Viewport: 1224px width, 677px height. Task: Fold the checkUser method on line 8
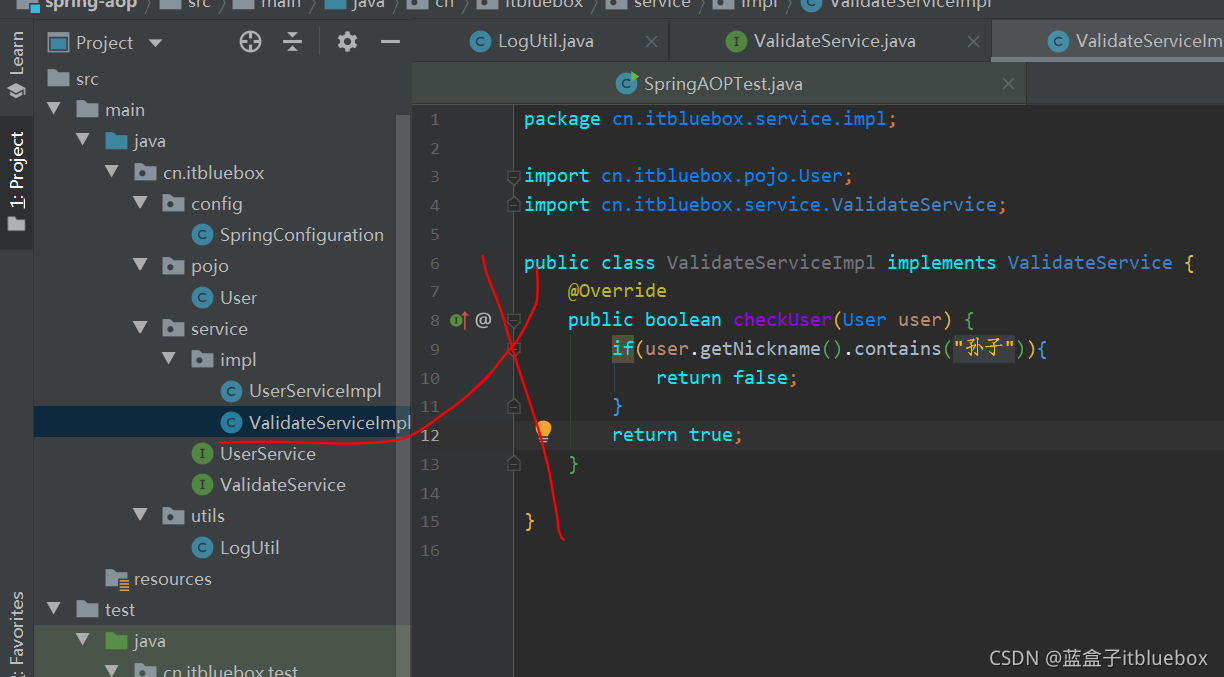click(x=513, y=320)
